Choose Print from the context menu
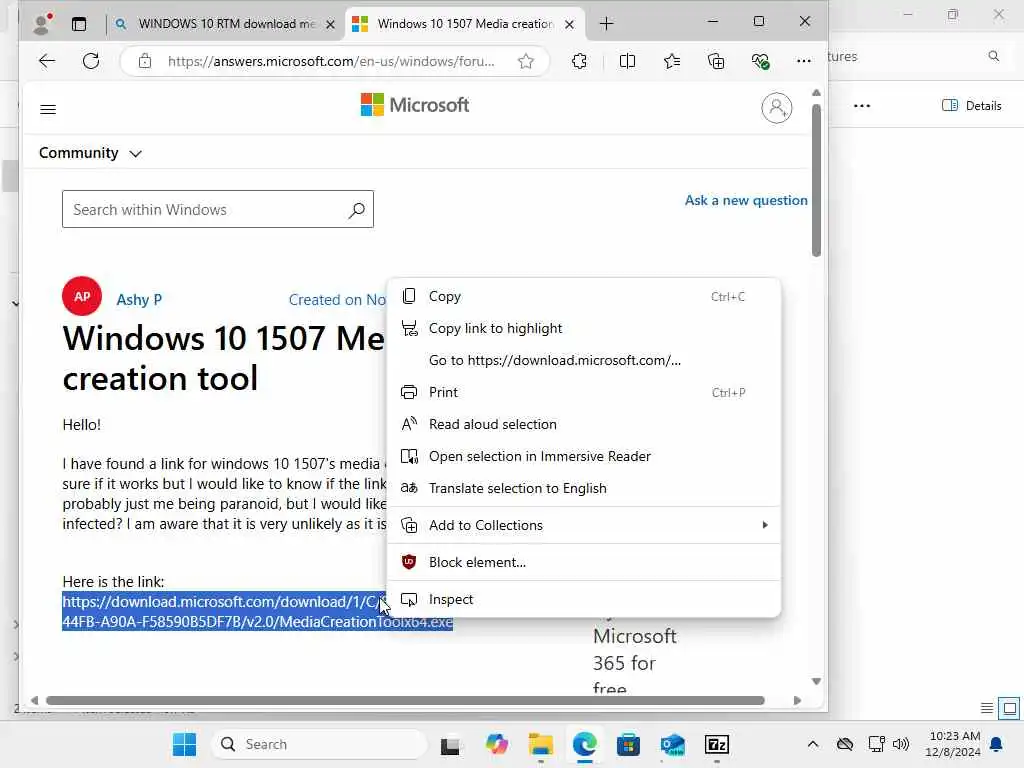Viewport: 1024px width, 768px height. (x=584, y=392)
